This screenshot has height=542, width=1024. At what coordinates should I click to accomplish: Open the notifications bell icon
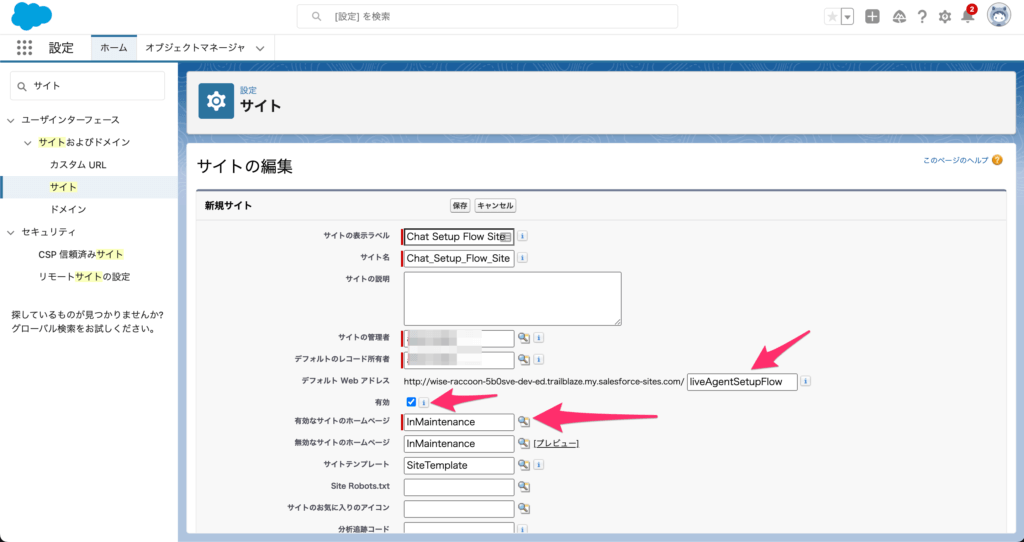point(968,16)
